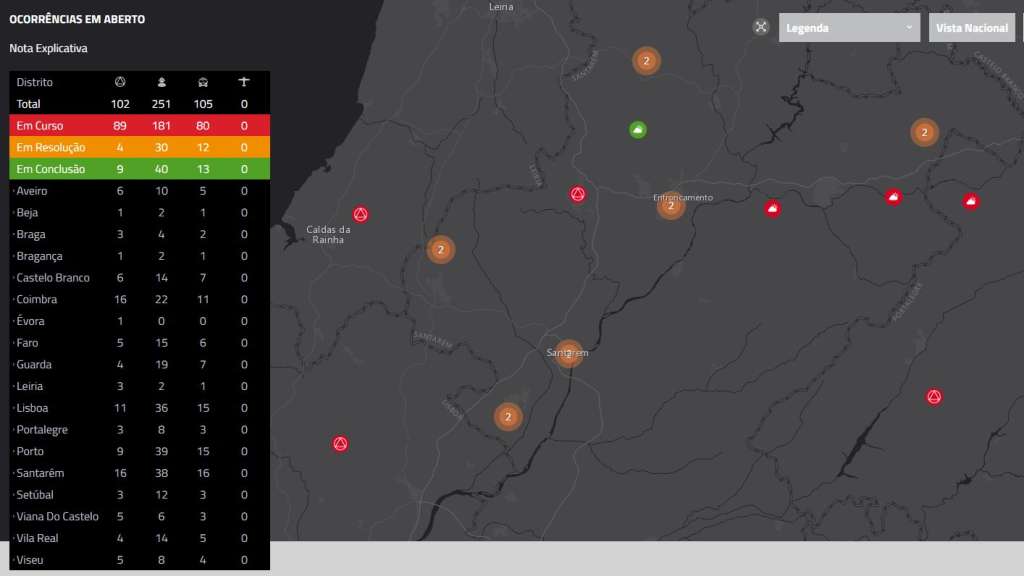Click the personnel icon in table header
Image resolution: width=1024 pixels, height=576 pixels.
coord(162,82)
